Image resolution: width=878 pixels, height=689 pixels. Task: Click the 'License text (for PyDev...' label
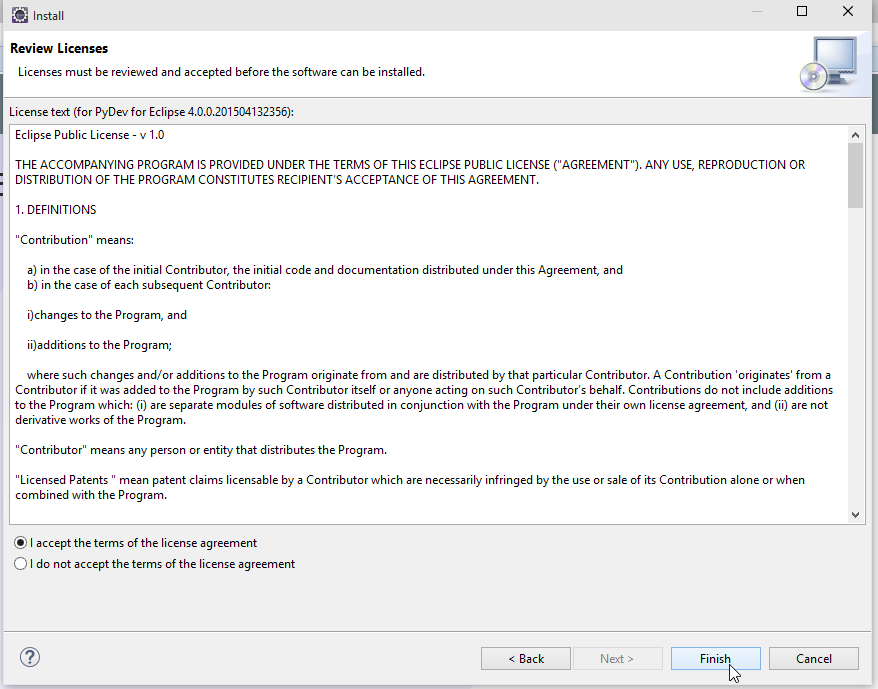[x=151, y=111]
